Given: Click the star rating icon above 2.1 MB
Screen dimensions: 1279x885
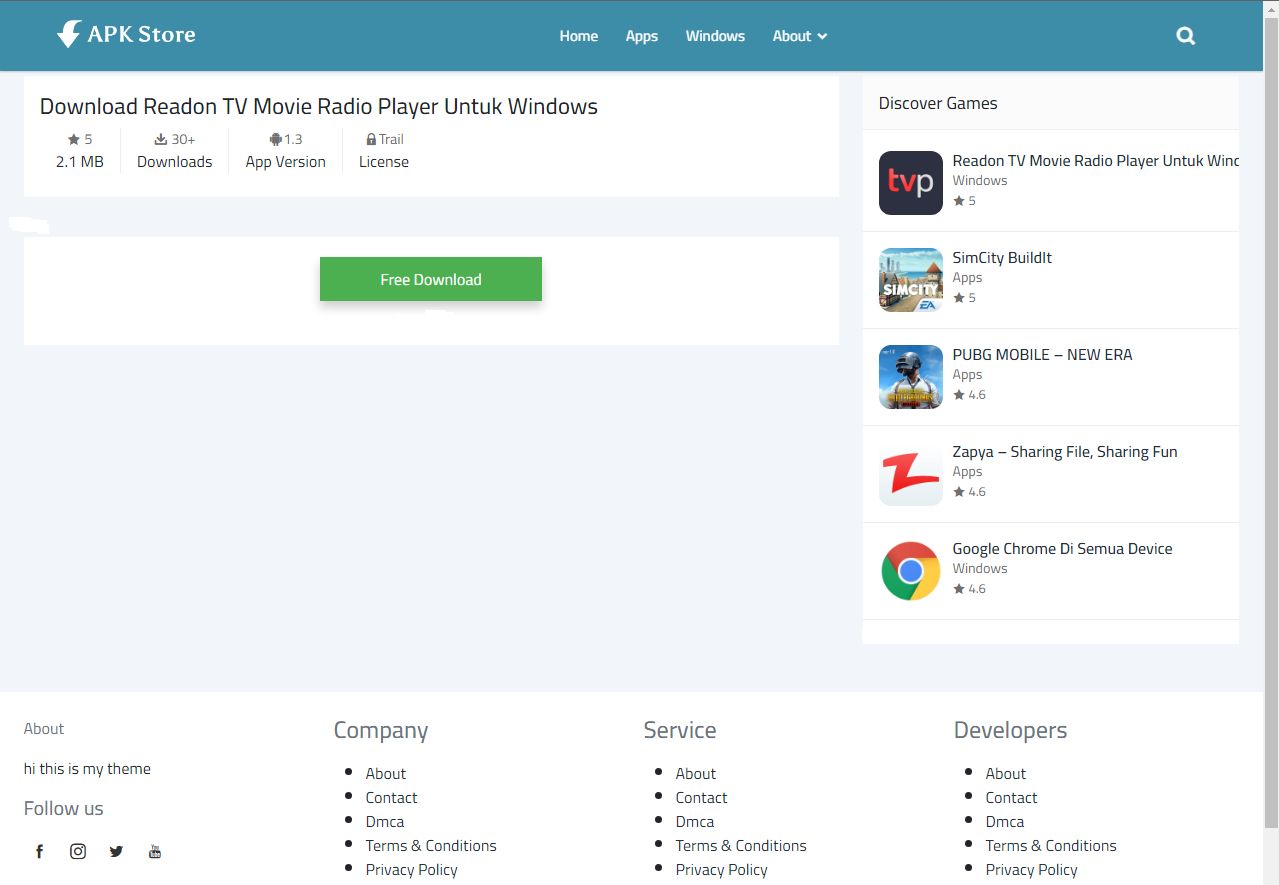Looking at the screenshot, I should tap(73, 139).
